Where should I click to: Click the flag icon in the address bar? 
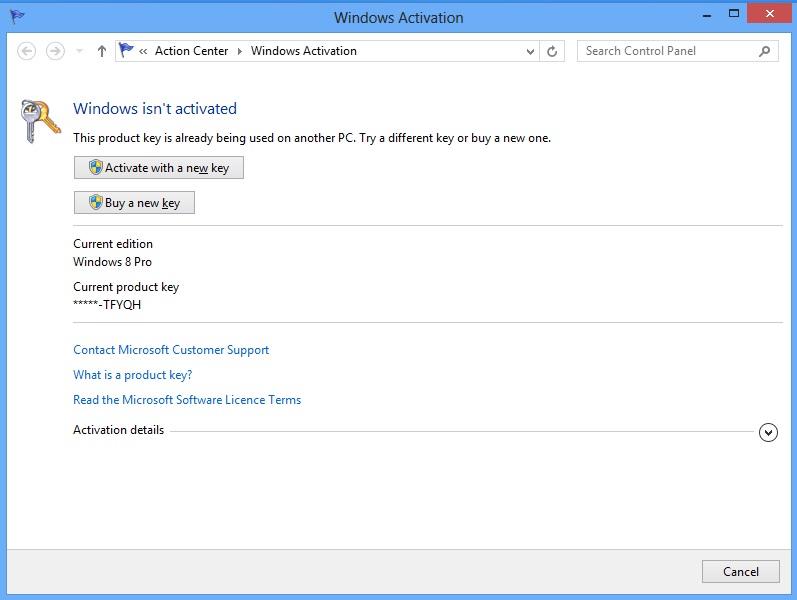click(x=126, y=50)
